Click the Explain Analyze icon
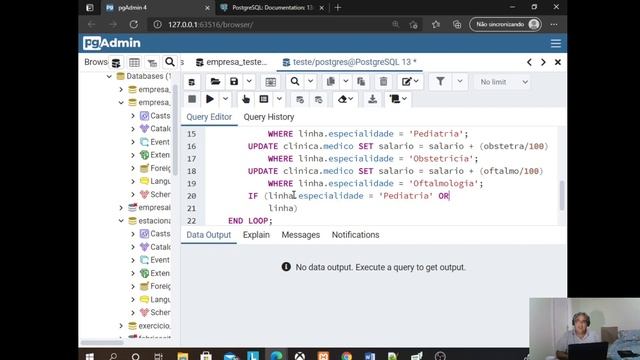 click(x=264, y=99)
